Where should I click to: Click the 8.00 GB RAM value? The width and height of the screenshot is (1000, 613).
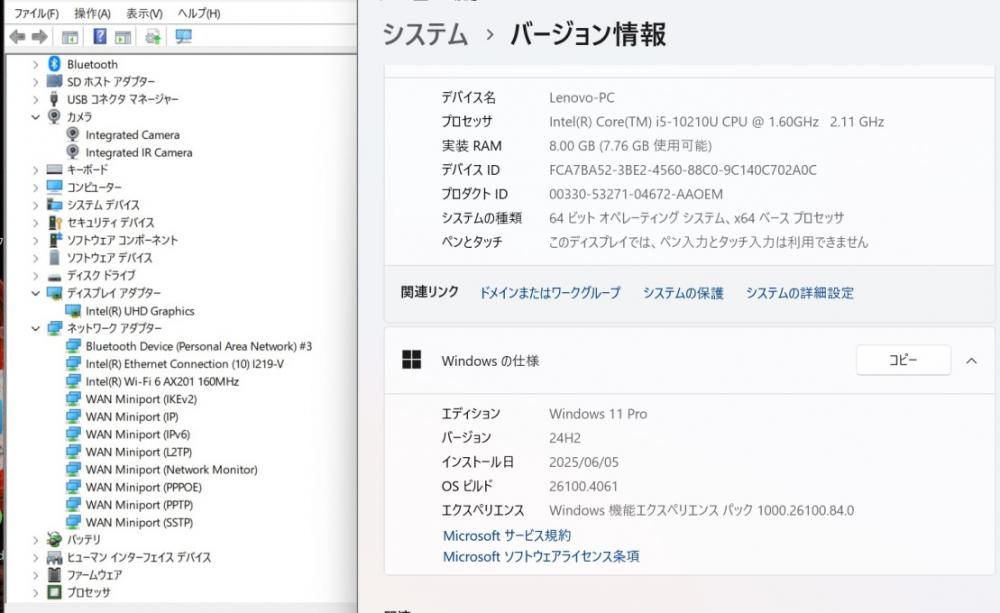coord(630,146)
